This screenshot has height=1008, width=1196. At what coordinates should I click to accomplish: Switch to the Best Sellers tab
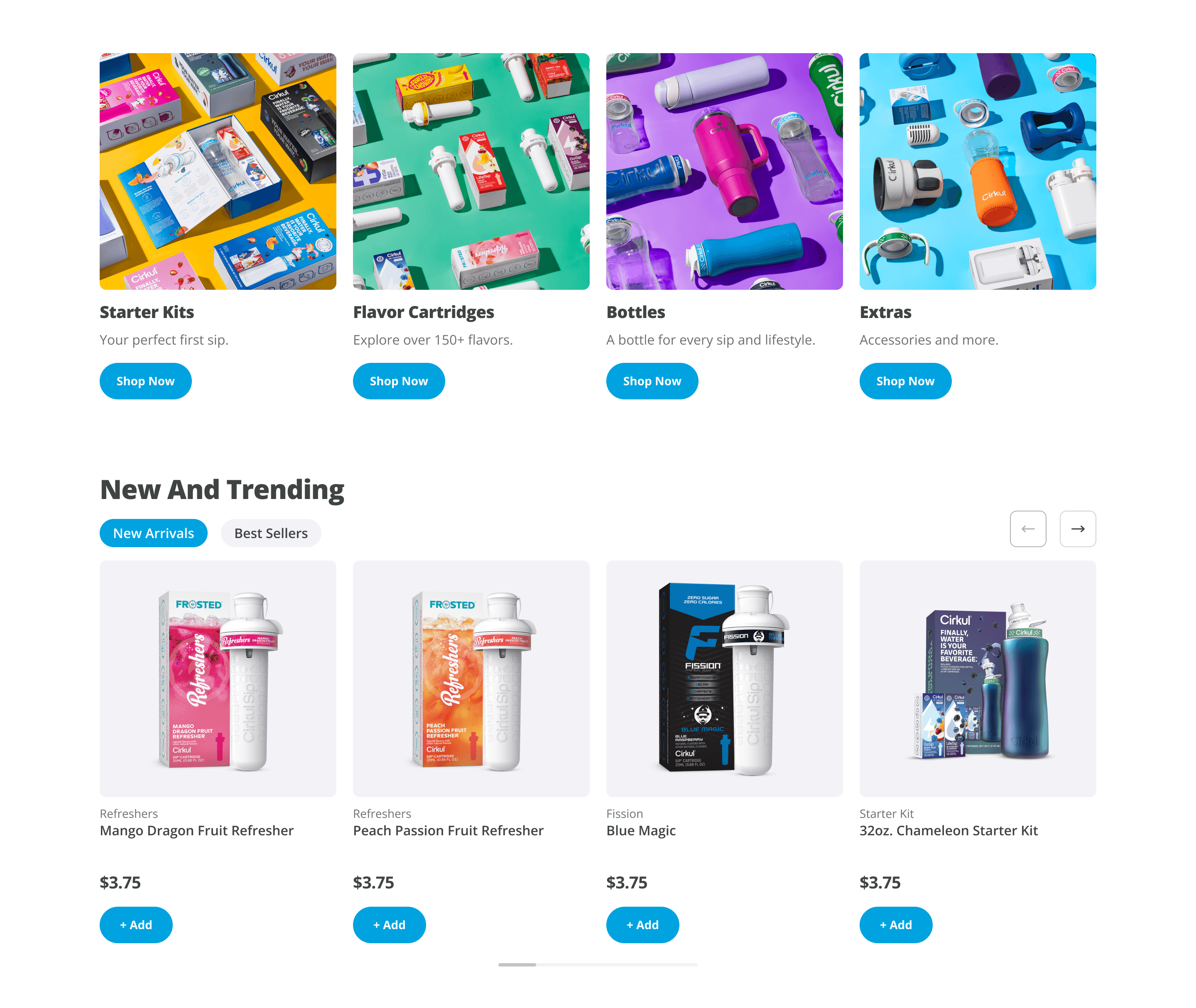tap(271, 533)
